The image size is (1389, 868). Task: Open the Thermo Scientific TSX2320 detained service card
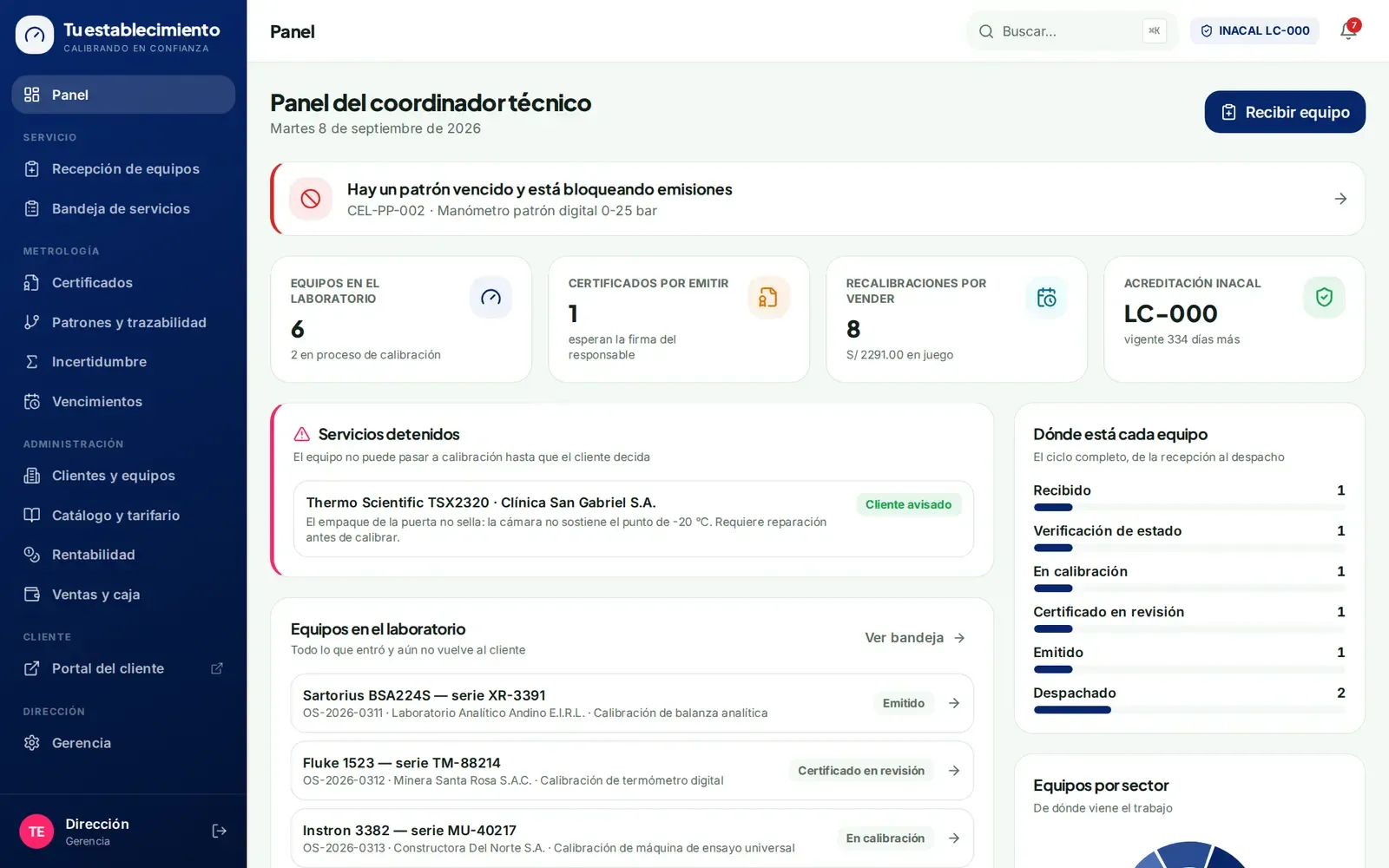(633, 519)
